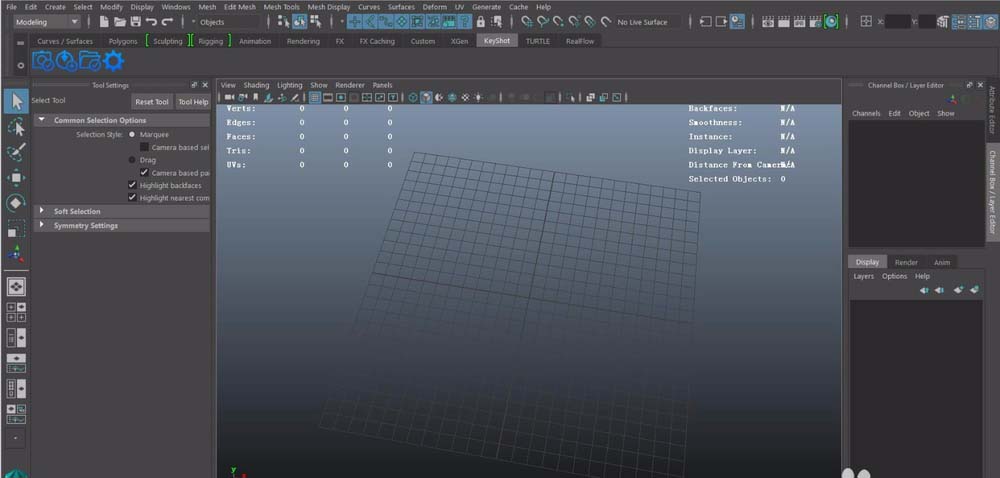Toggle use all lights bulb icon

point(478,98)
